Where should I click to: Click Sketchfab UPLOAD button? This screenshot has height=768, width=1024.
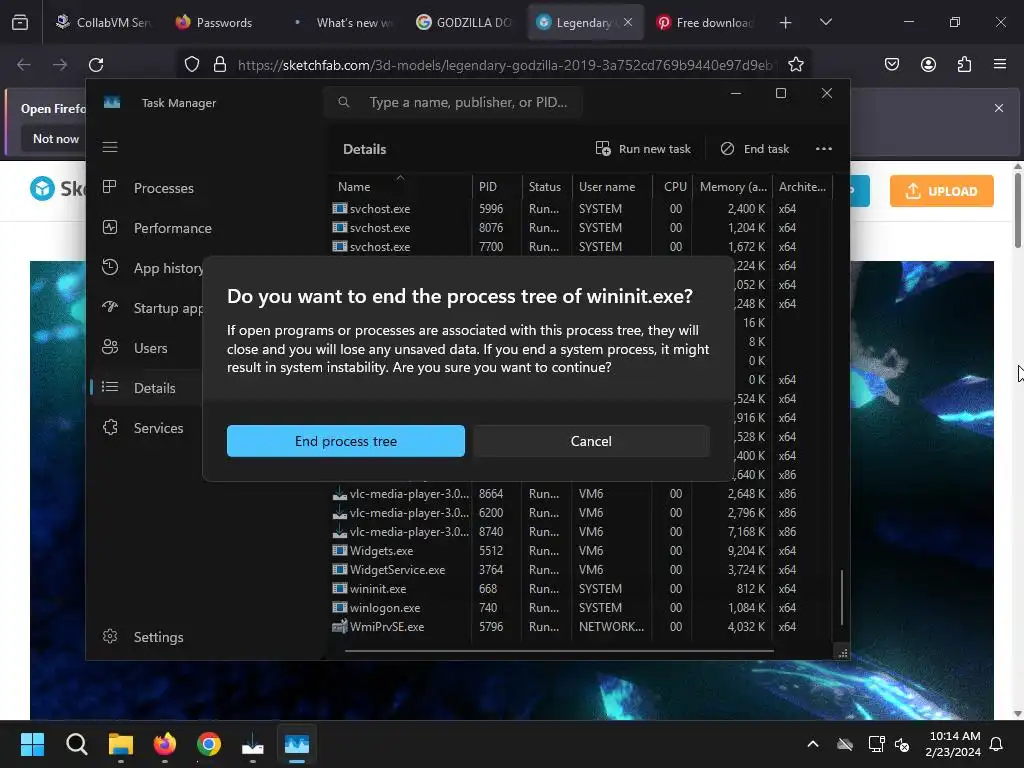pyautogui.click(x=942, y=191)
